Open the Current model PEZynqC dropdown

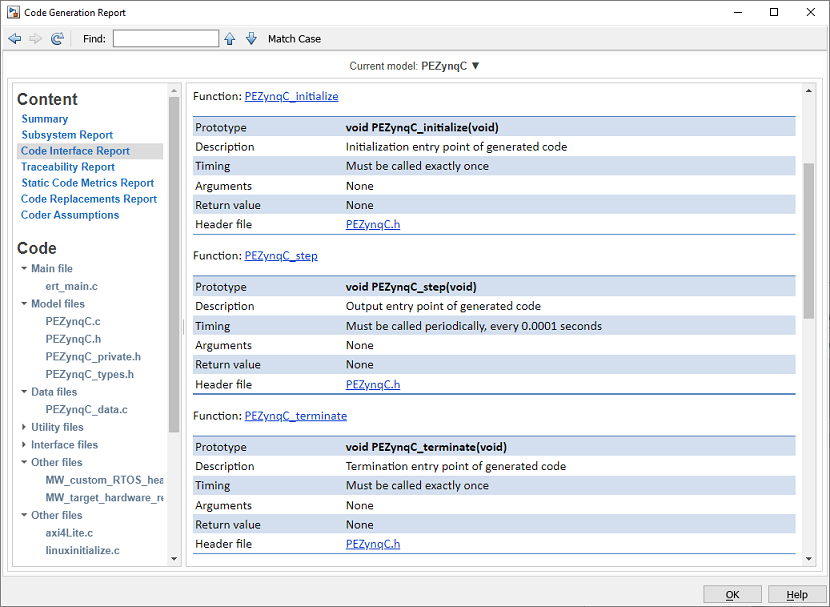[475, 66]
